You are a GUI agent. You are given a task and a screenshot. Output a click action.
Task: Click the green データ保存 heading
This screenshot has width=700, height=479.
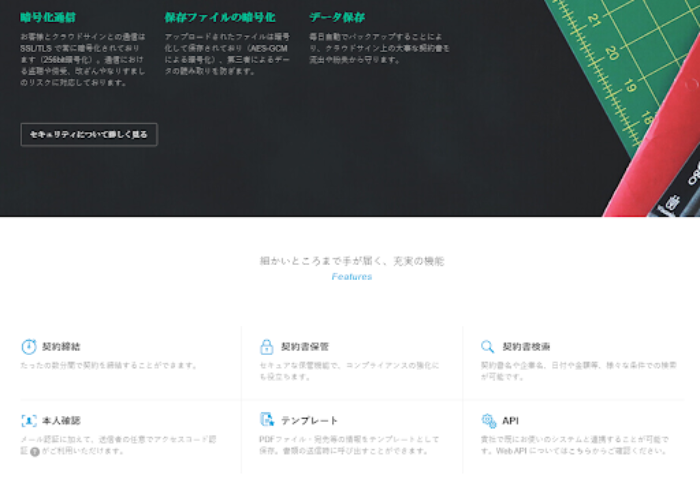point(336,18)
